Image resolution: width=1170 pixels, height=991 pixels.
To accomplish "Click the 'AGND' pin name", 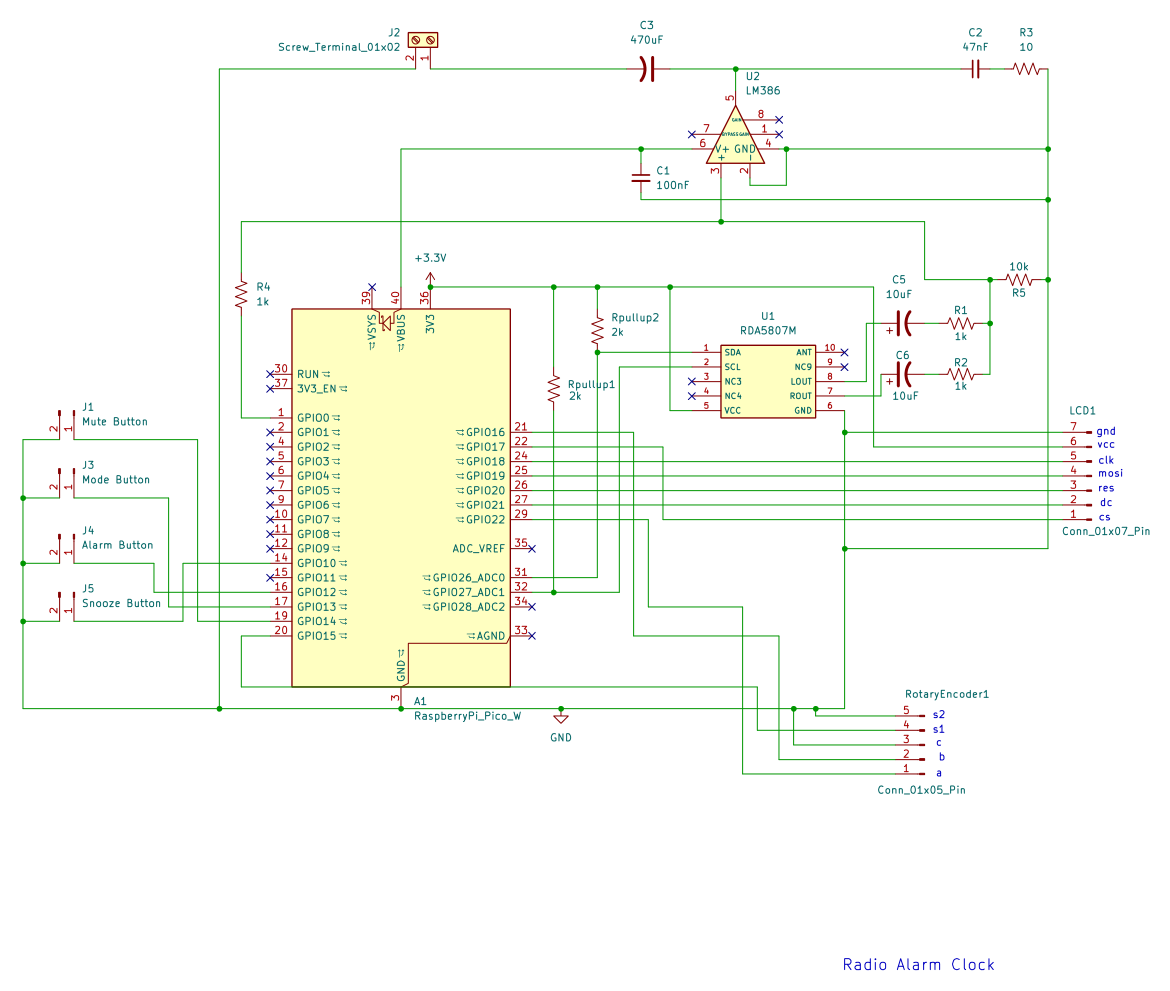I will (x=491, y=637).
